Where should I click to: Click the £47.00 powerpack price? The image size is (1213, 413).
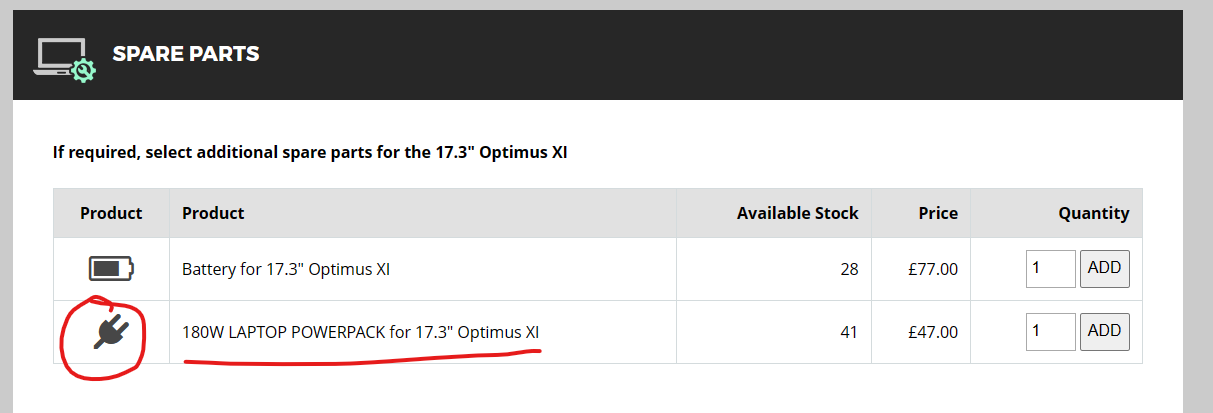click(x=931, y=332)
